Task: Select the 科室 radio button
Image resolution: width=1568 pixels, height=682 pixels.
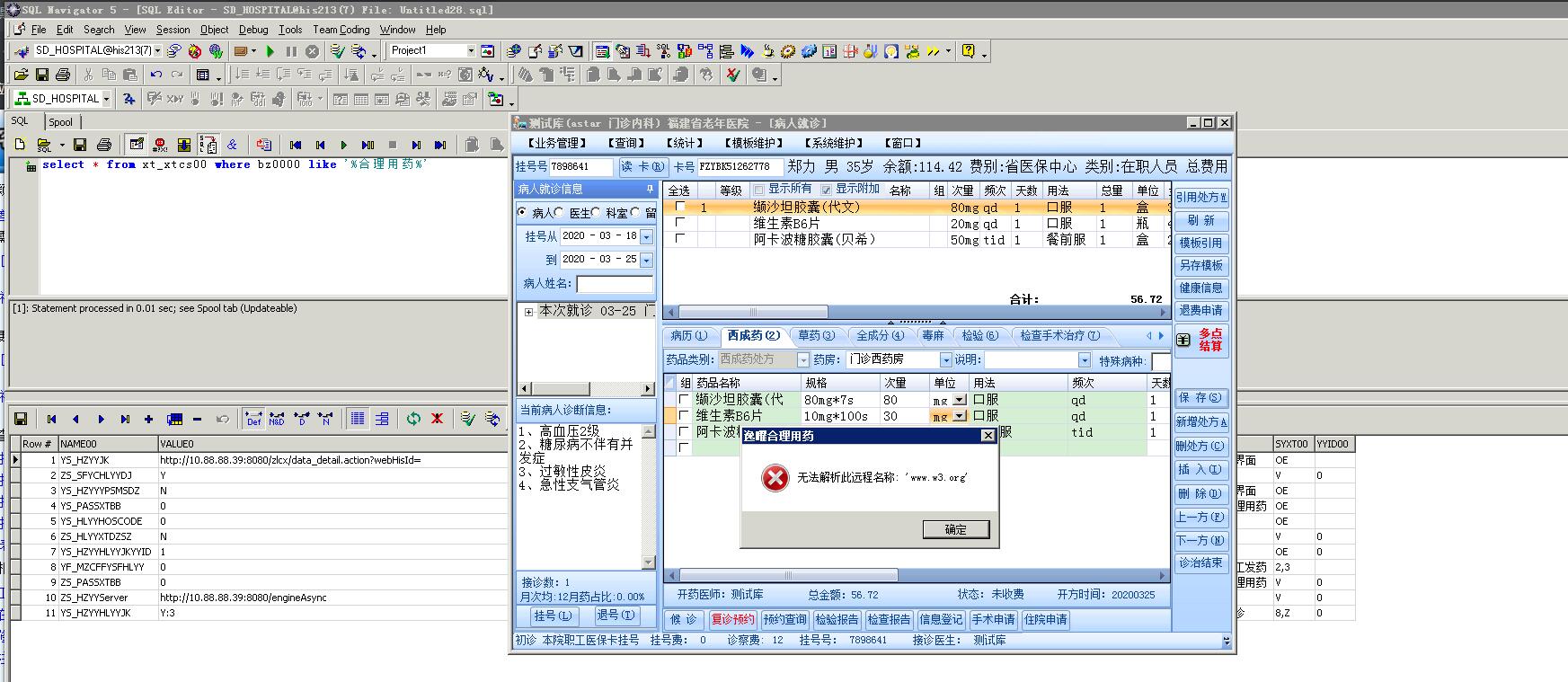Action: (x=595, y=213)
